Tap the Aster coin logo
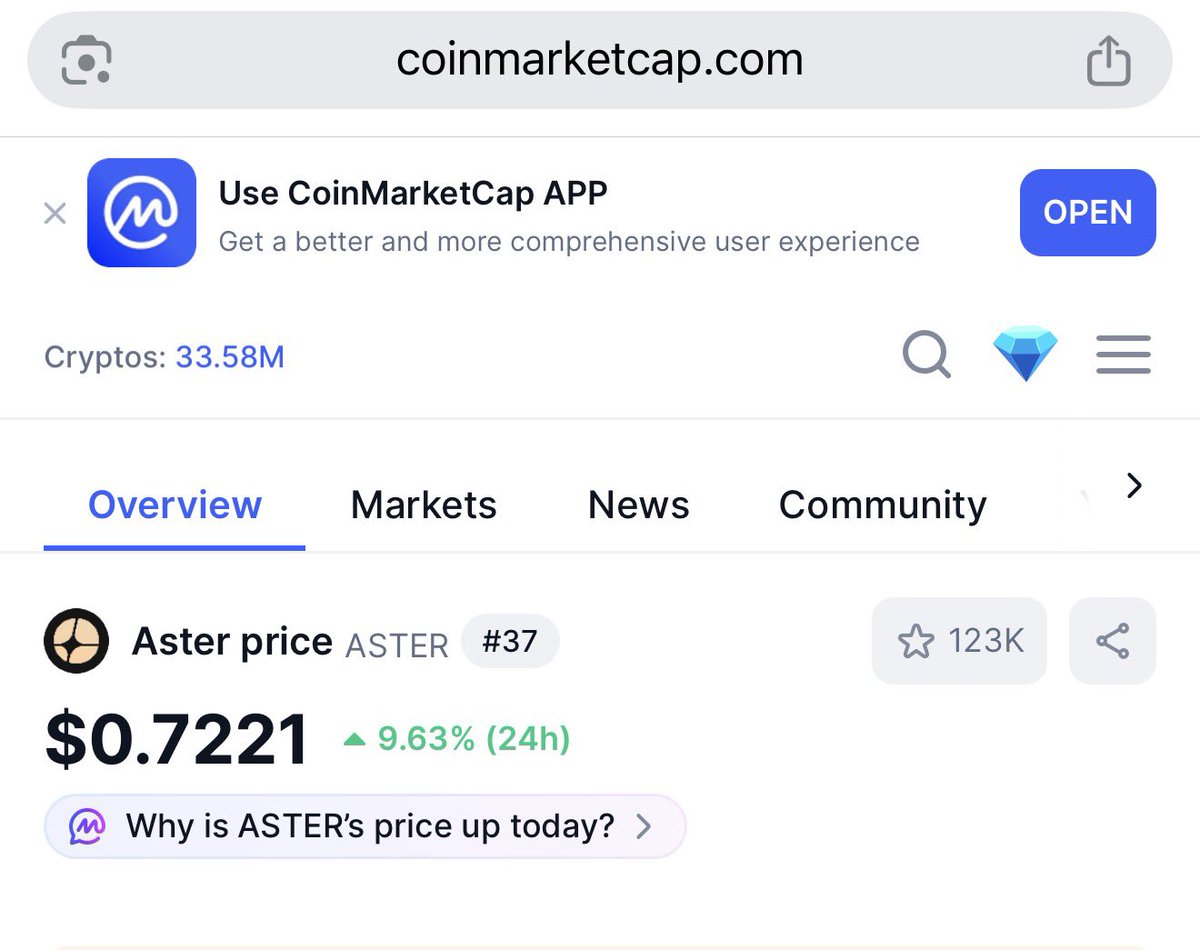 click(x=76, y=641)
